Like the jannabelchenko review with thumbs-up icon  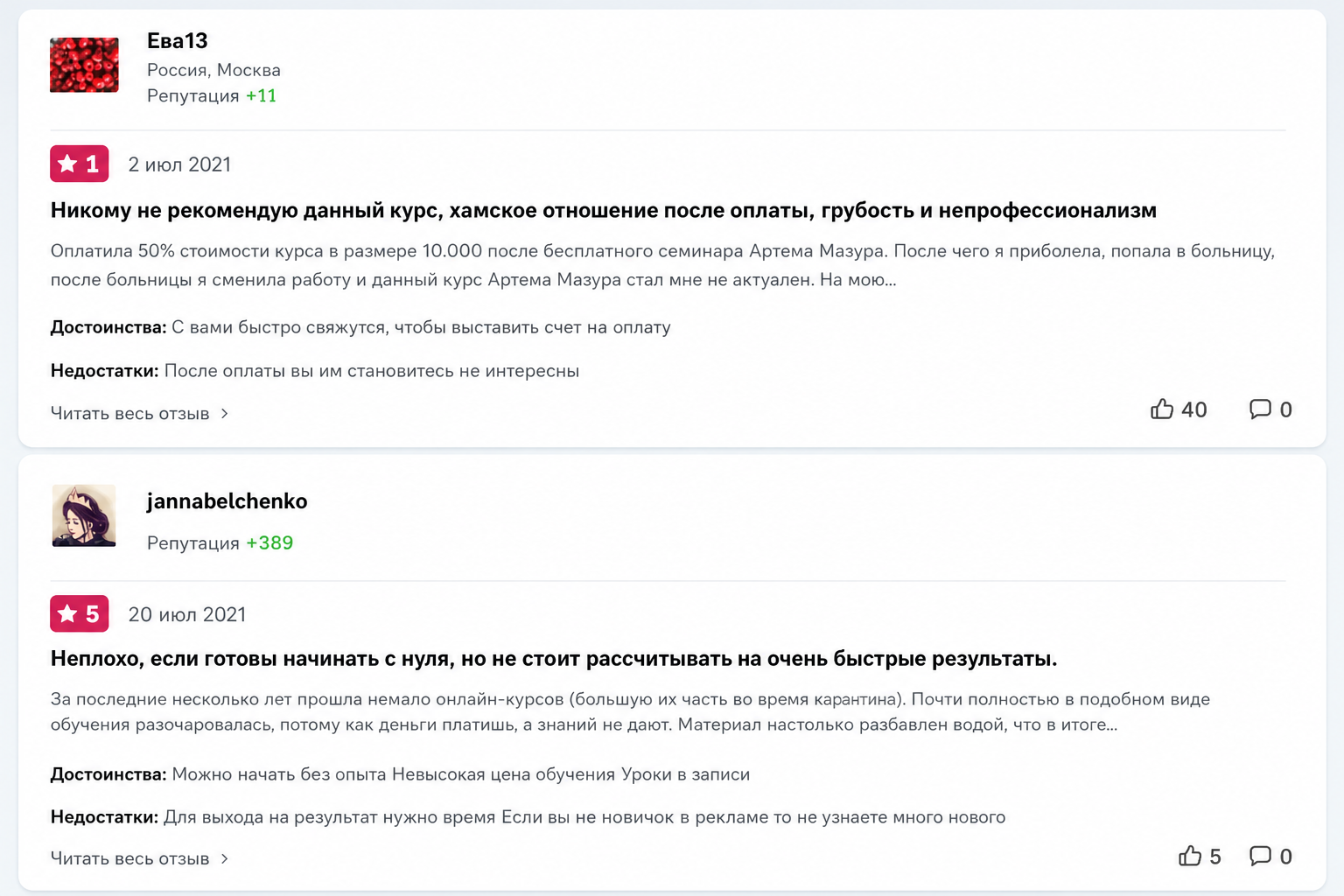pos(1190,856)
